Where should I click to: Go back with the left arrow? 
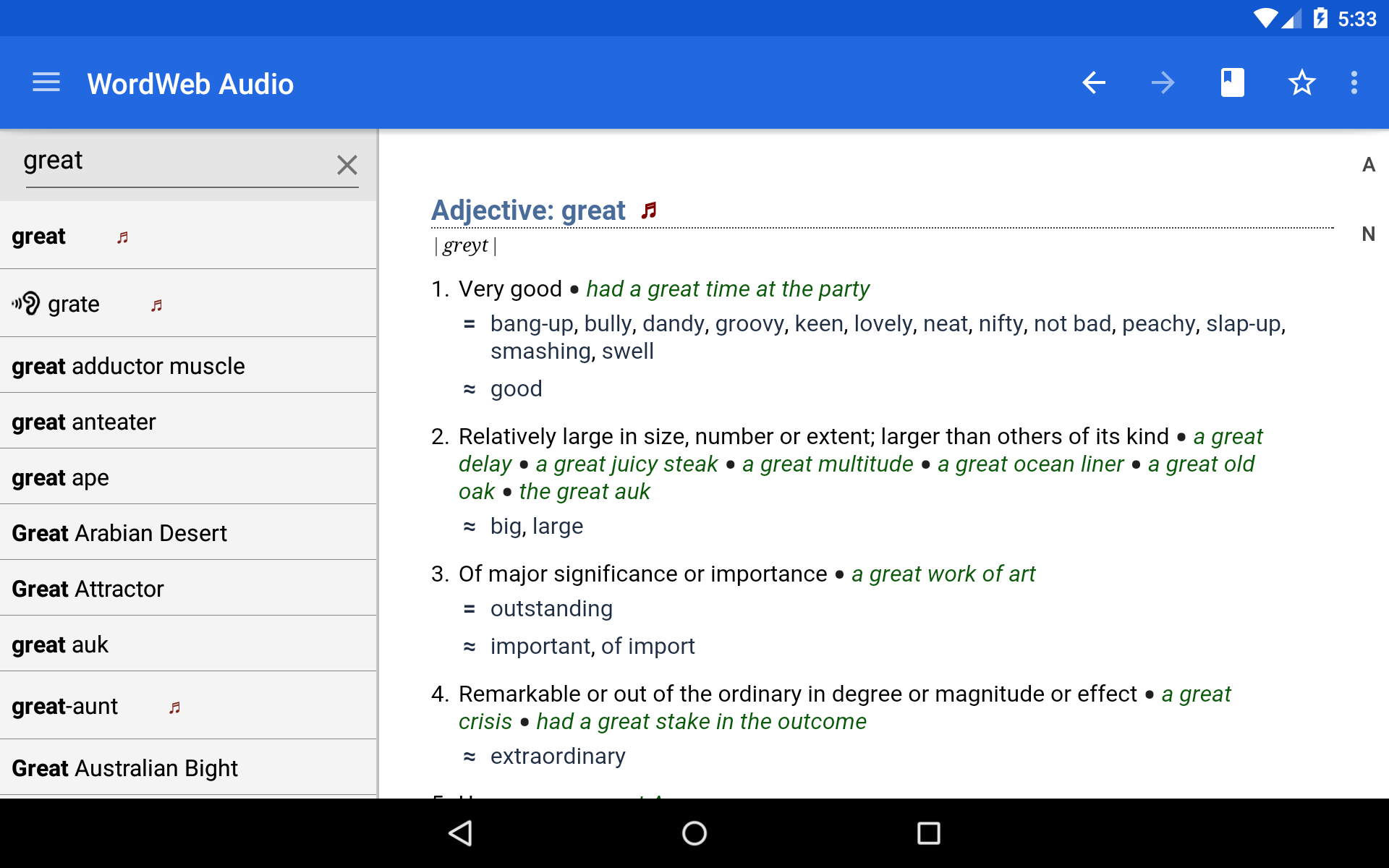click(x=1094, y=82)
